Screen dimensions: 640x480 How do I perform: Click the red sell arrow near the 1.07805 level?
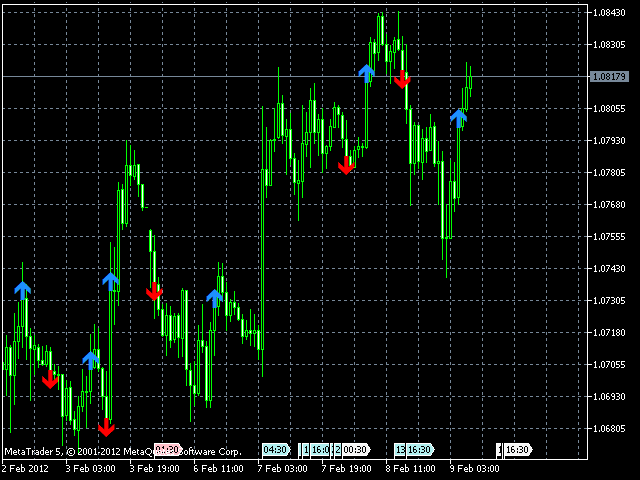click(x=346, y=165)
